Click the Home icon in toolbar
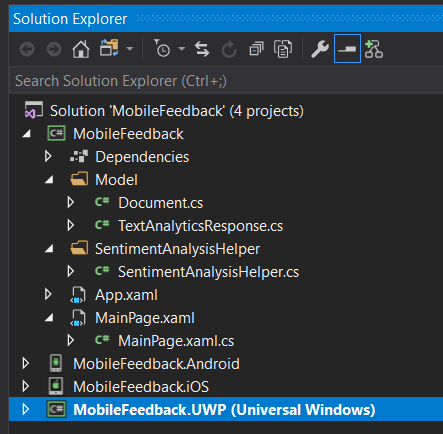 (81, 49)
